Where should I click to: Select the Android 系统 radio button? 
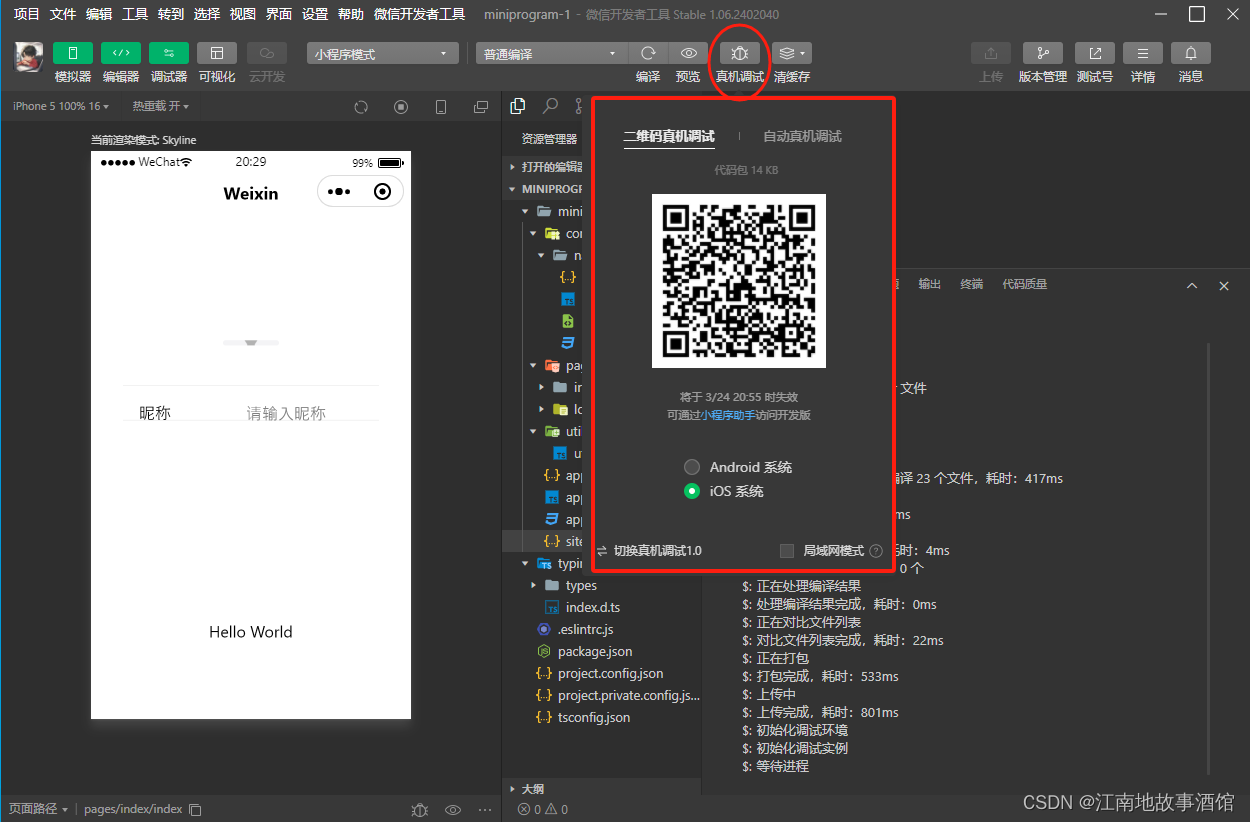[692, 467]
